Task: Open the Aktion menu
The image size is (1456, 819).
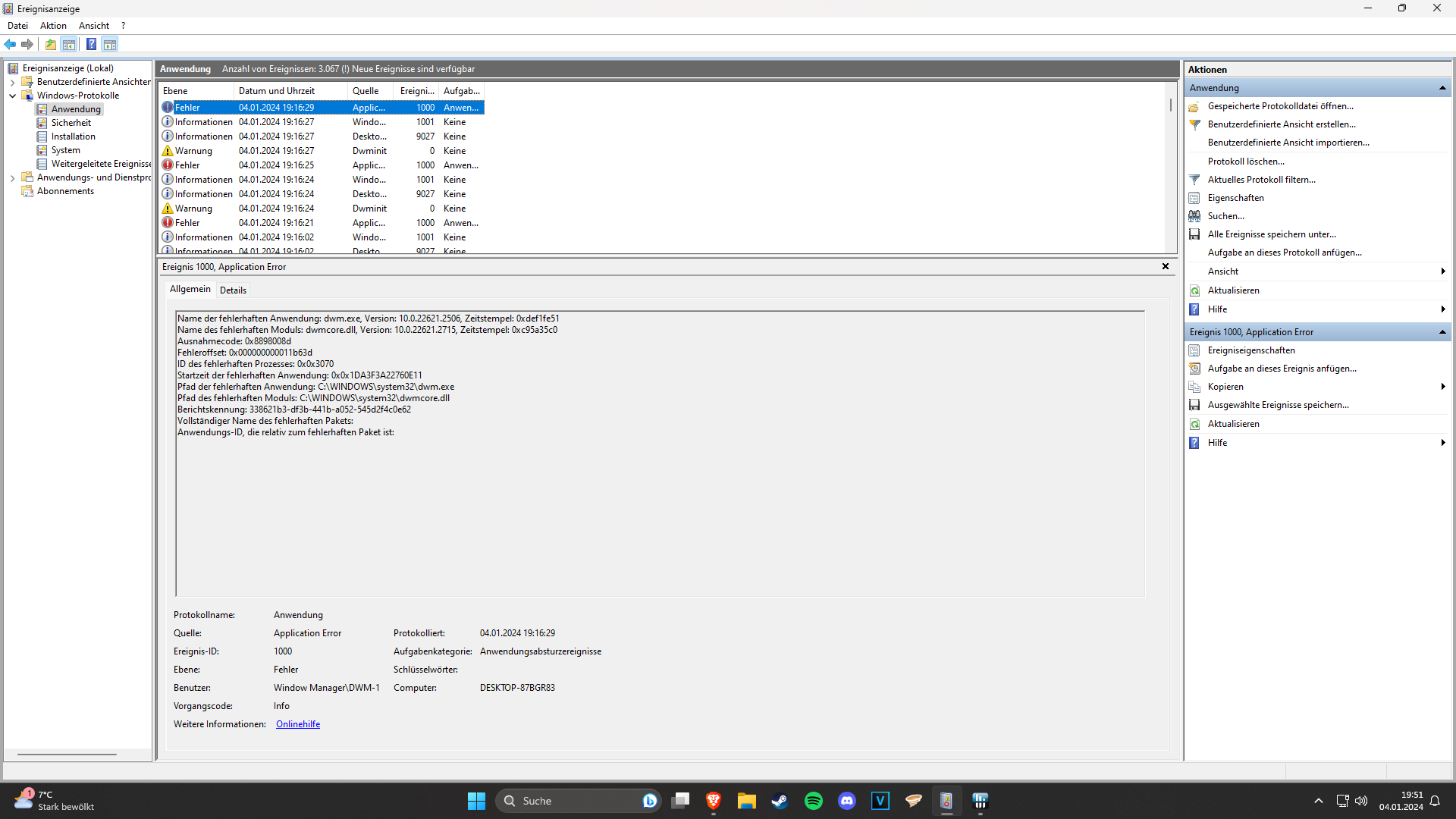Action: [x=53, y=26]
